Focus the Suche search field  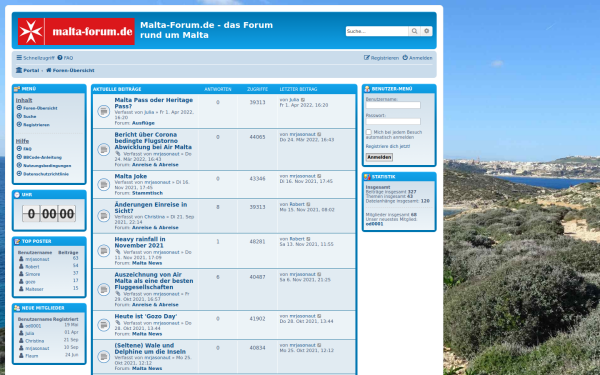click(x=377, y=31)
